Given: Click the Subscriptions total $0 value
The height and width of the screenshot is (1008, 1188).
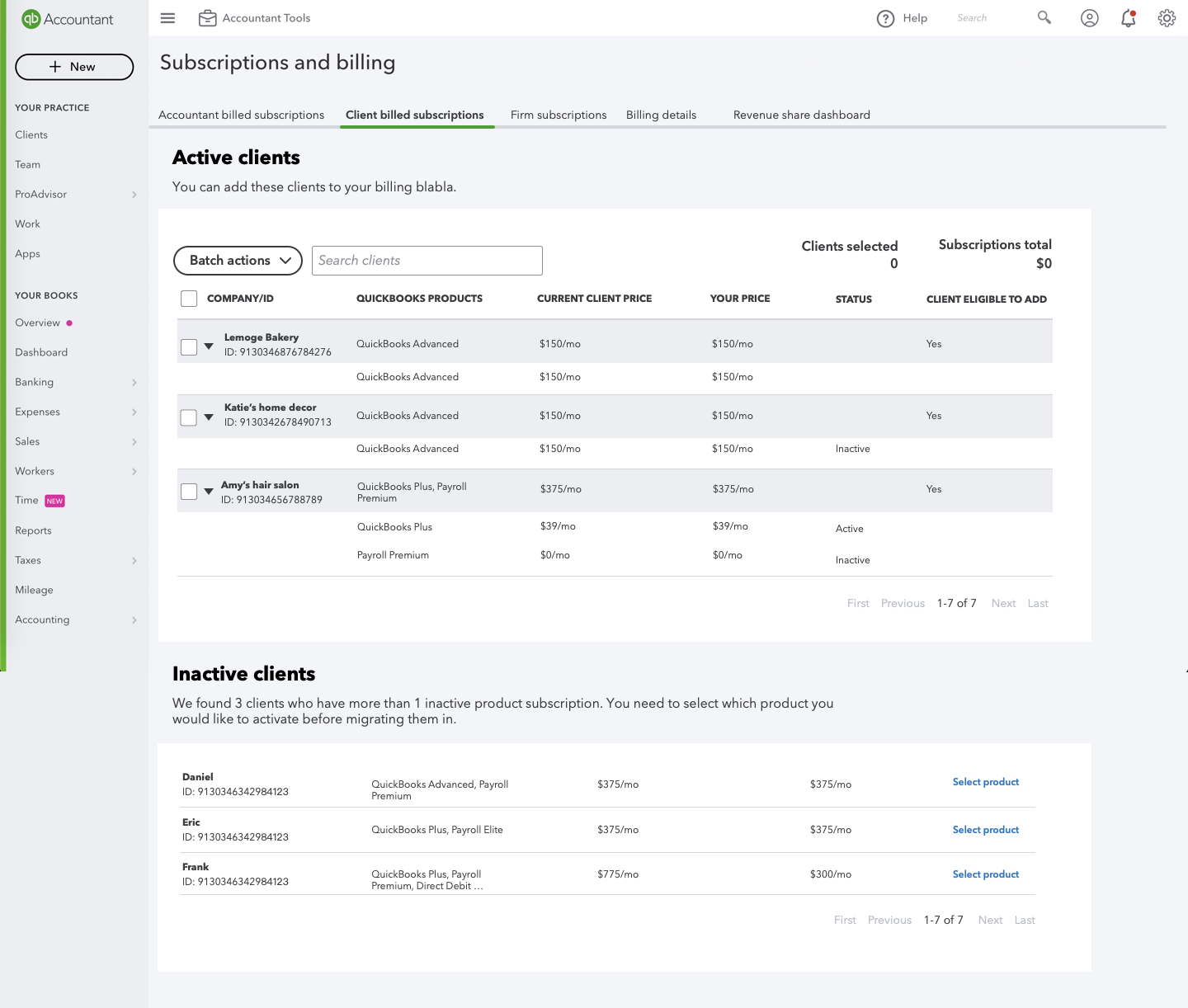Looking at the screenshot, I should (x=1044, y=264).
